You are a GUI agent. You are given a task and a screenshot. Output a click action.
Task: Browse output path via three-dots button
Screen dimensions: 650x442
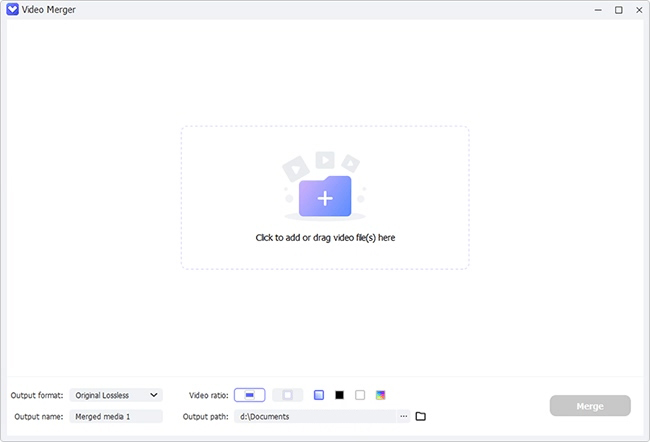click(403, 416)
